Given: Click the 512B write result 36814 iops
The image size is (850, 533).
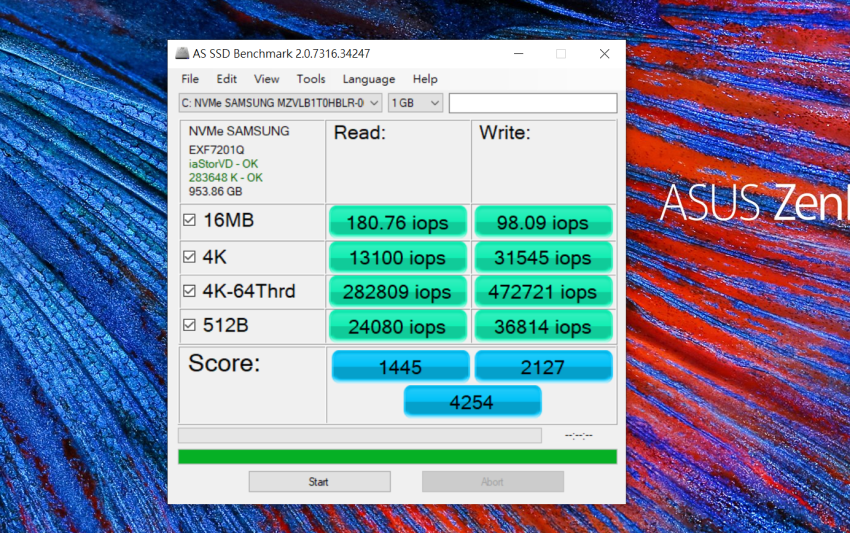Looking at the screenshot, I should [543, 326].
